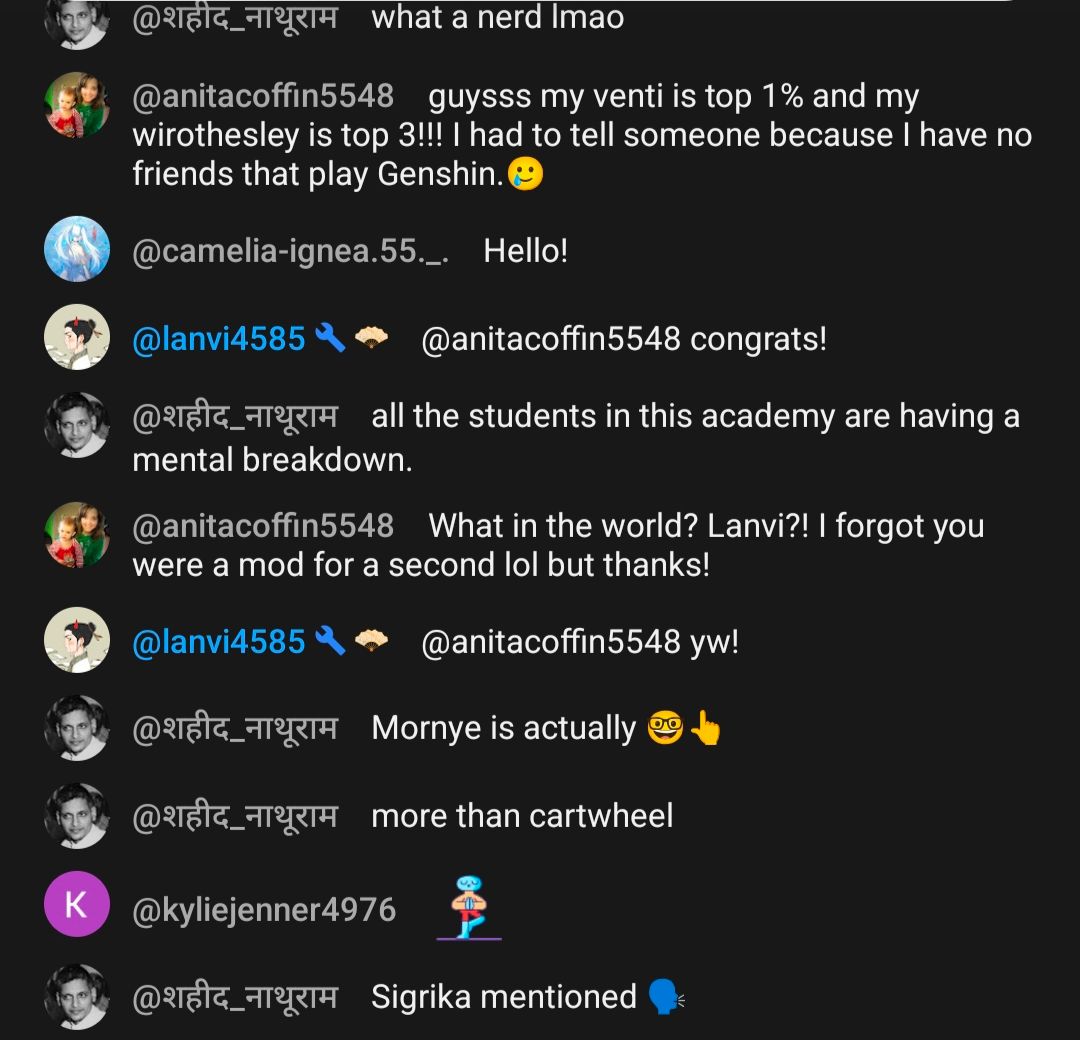Click the @kyliejenner4976 username

[264, 910]
